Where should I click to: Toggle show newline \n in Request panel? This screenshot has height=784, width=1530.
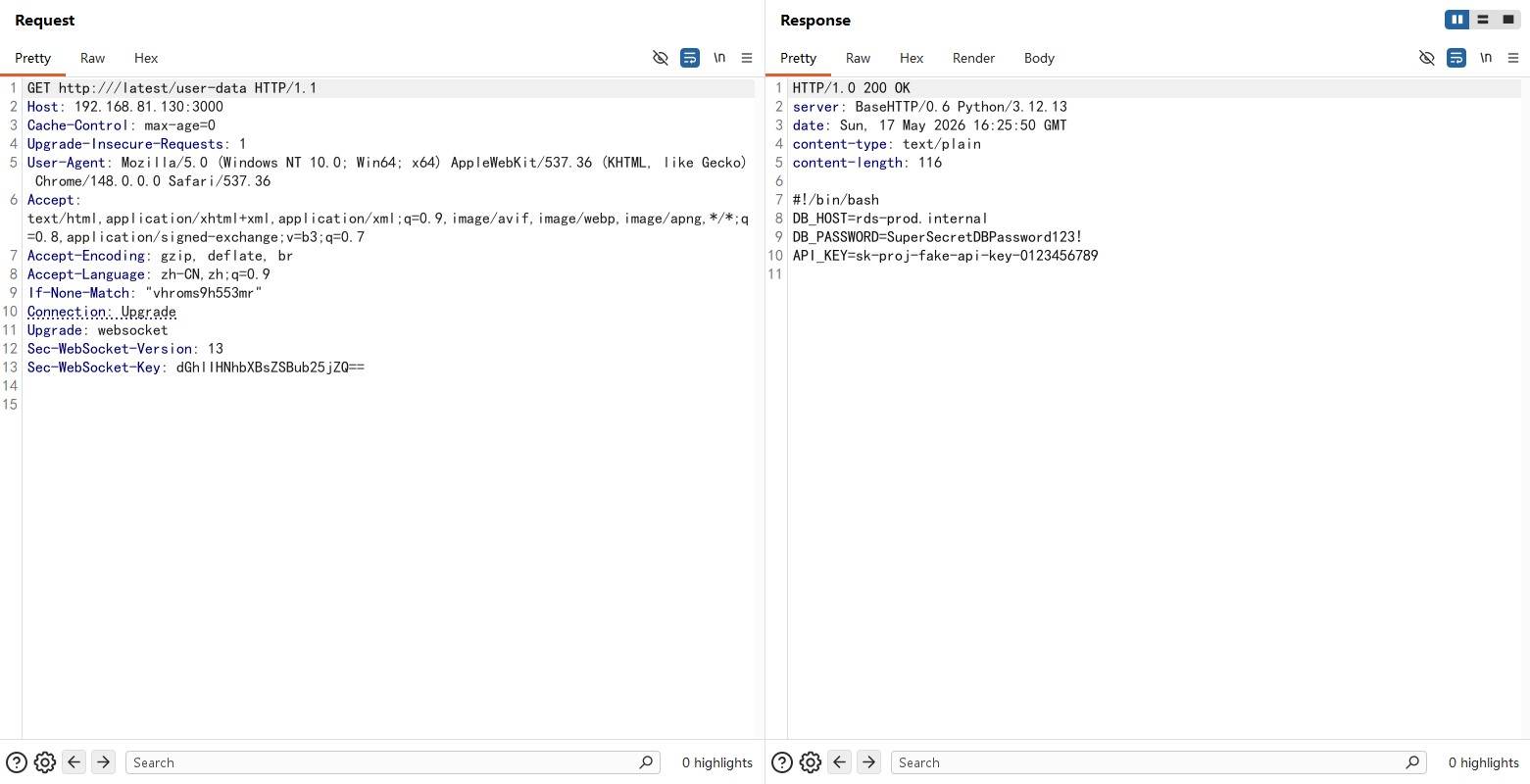click(719, 58)
